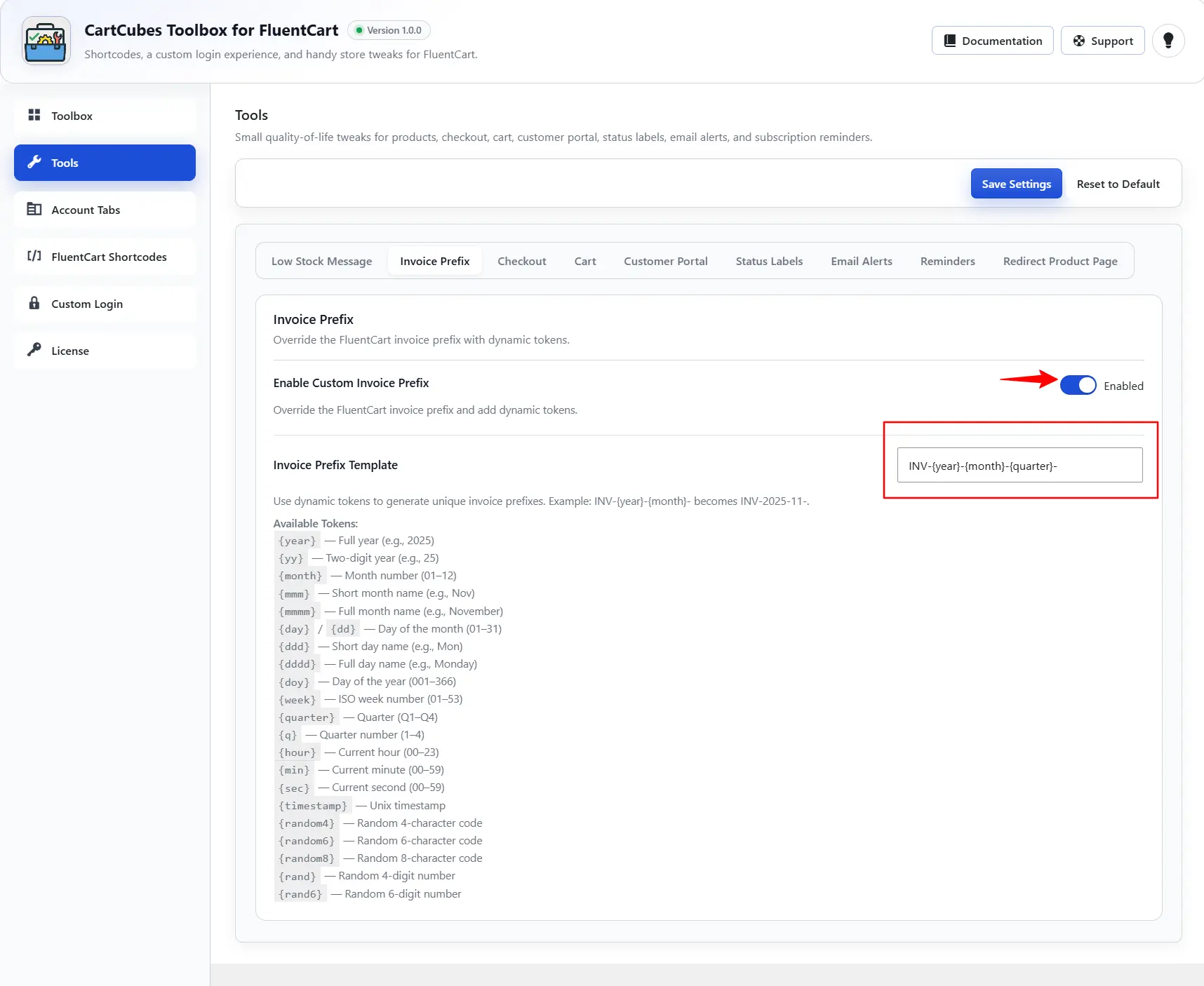Screen dimensions: 1204x986
Task: Open the Tools sidebar section
Action: 105,163
